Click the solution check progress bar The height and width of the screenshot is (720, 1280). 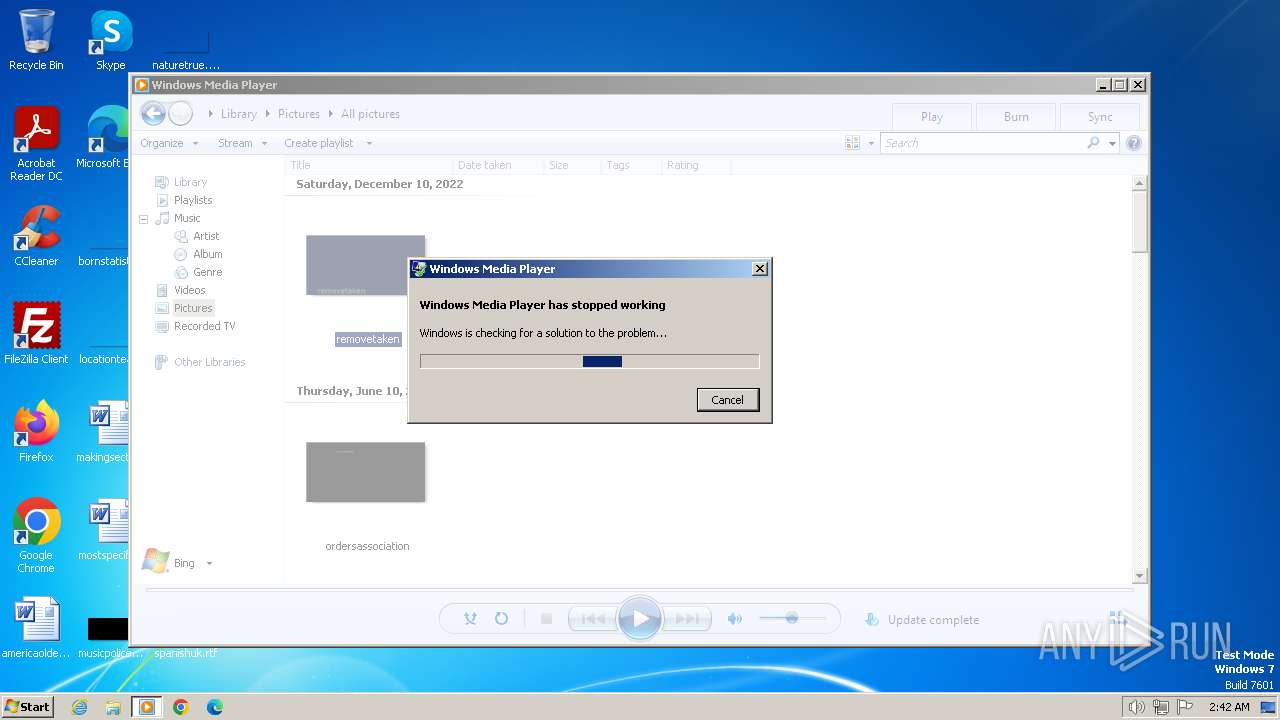(590, 361)
